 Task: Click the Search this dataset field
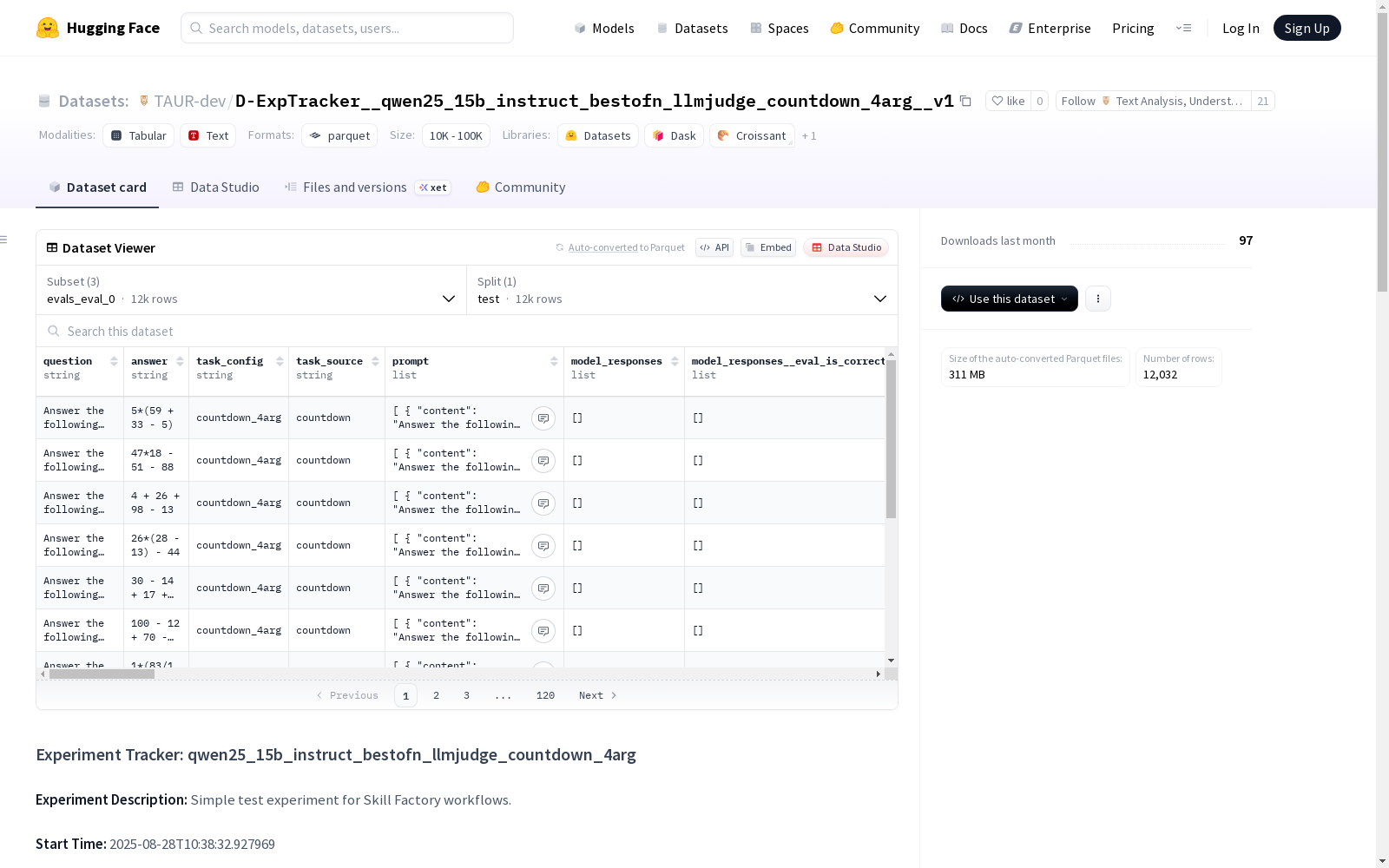point(467,331)
